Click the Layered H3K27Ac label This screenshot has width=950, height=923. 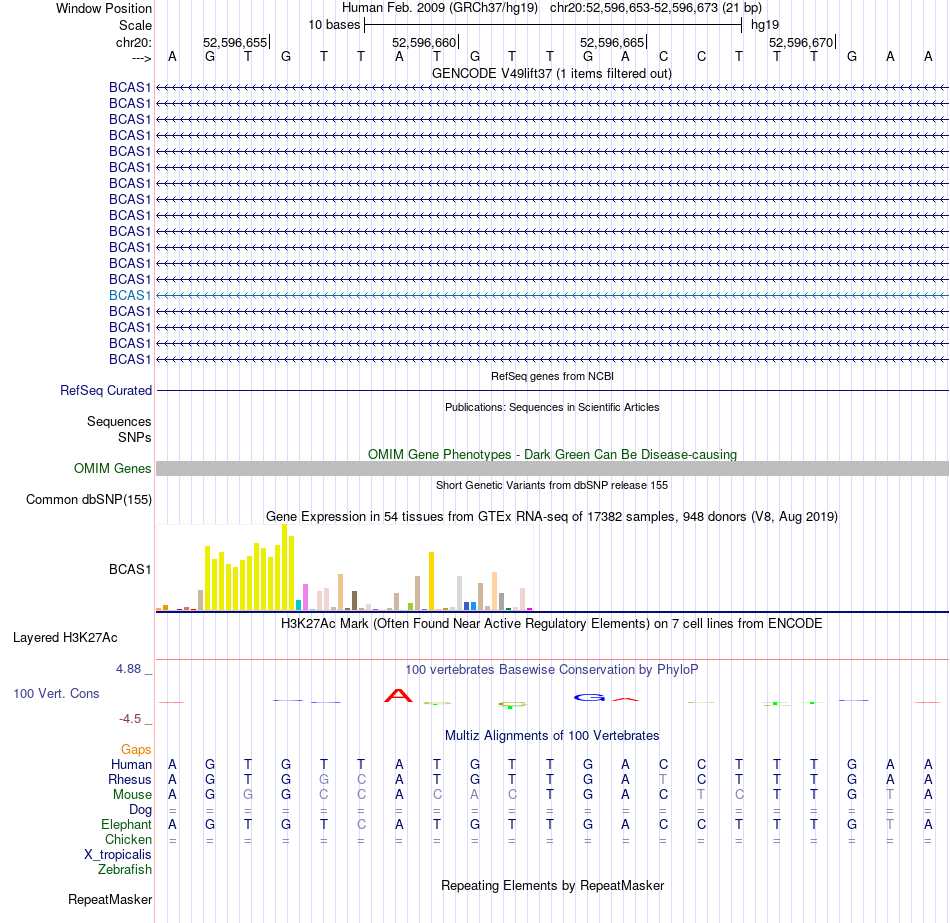click(65, 638)
